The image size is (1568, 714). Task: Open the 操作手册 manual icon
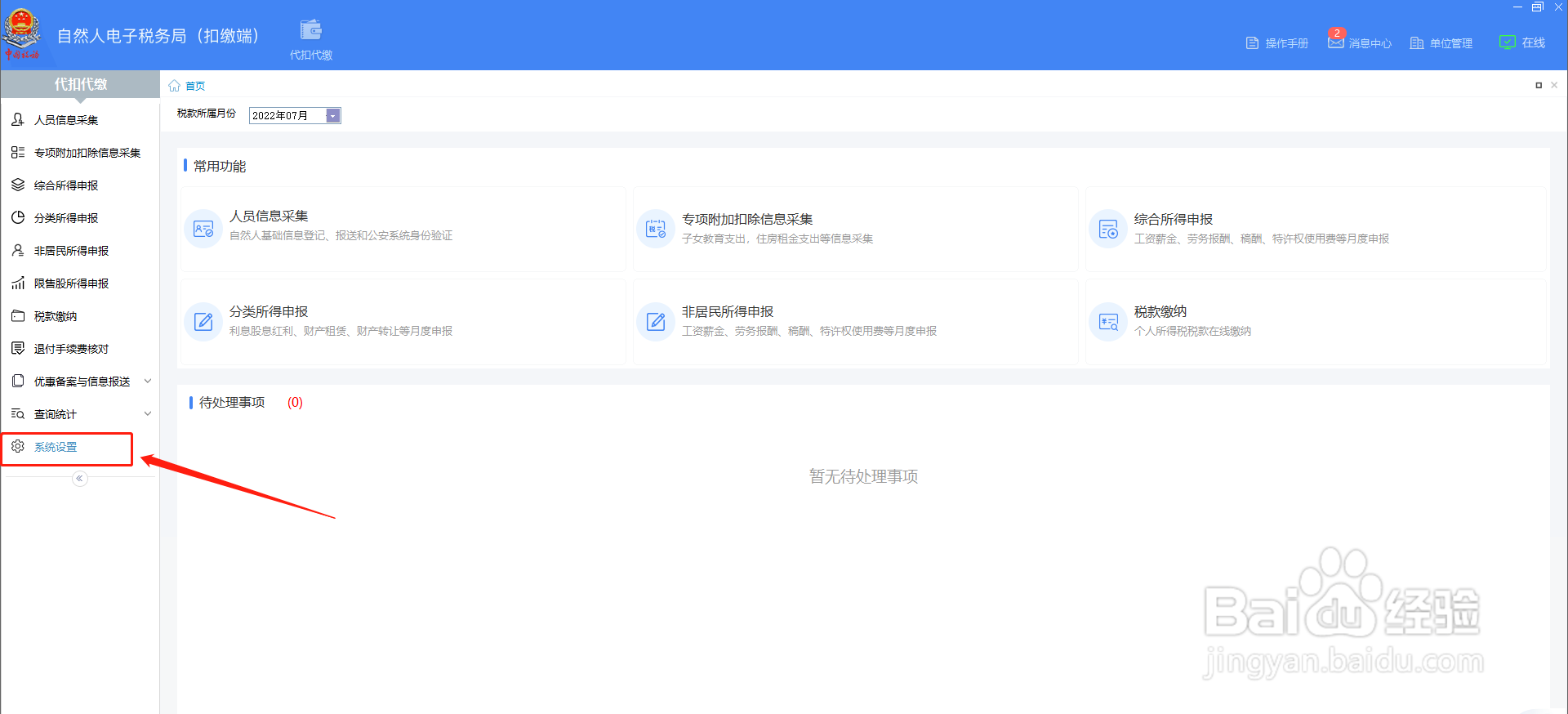[1252, 43]
